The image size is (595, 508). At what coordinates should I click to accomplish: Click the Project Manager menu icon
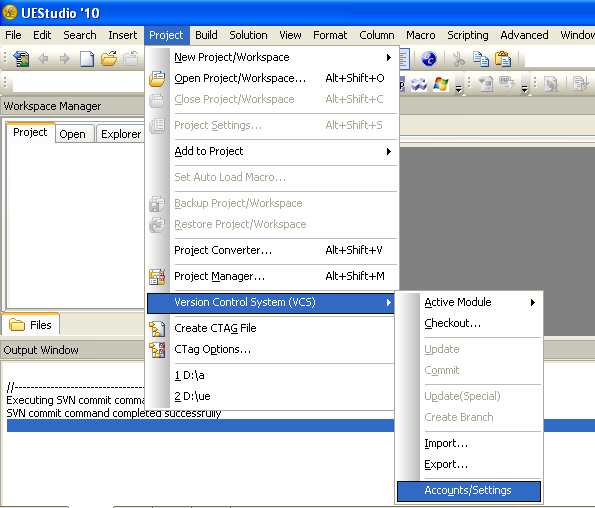[157, 277]
